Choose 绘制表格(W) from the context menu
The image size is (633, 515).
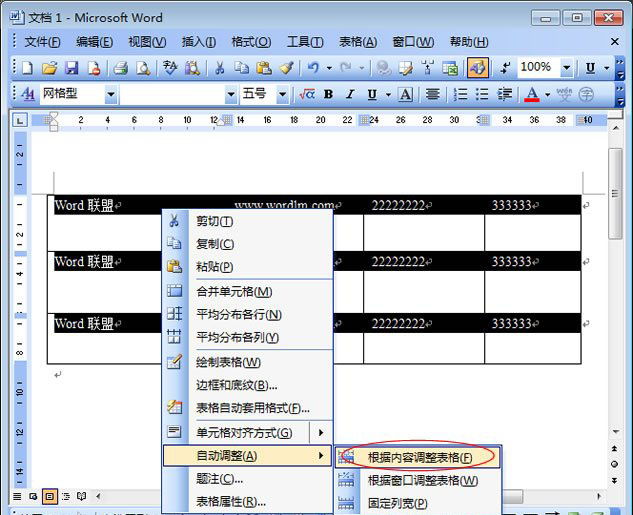(247, 362)
